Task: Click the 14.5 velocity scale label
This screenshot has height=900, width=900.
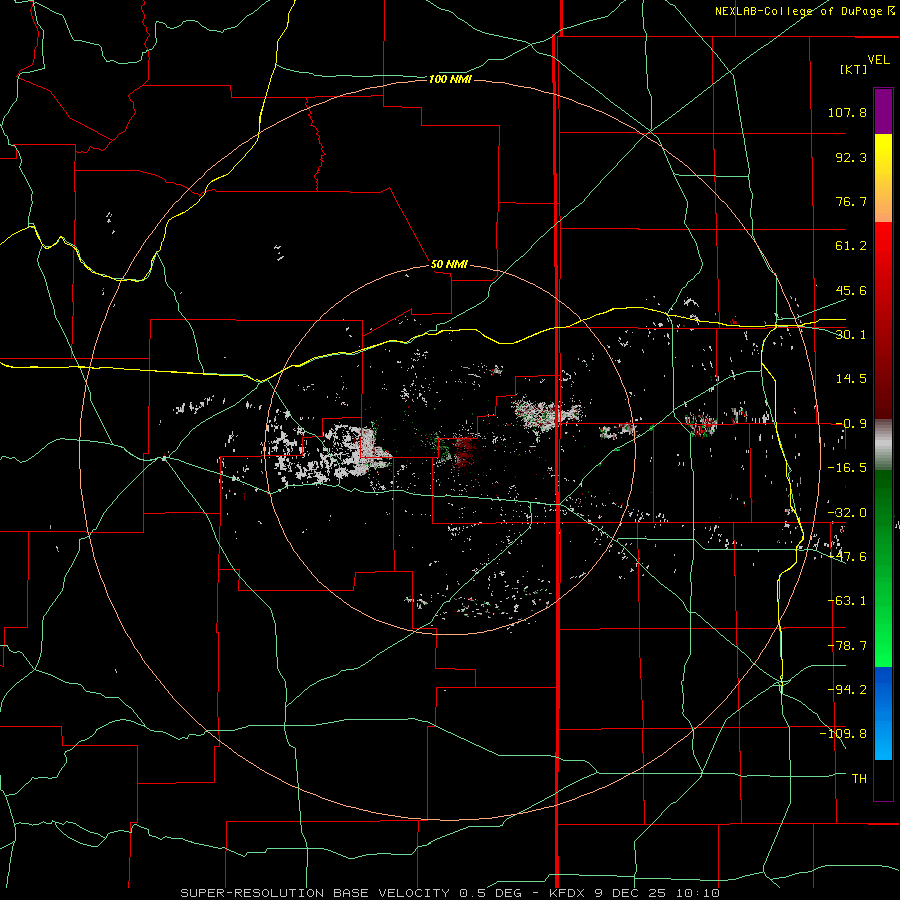Action: click(851, 379)
